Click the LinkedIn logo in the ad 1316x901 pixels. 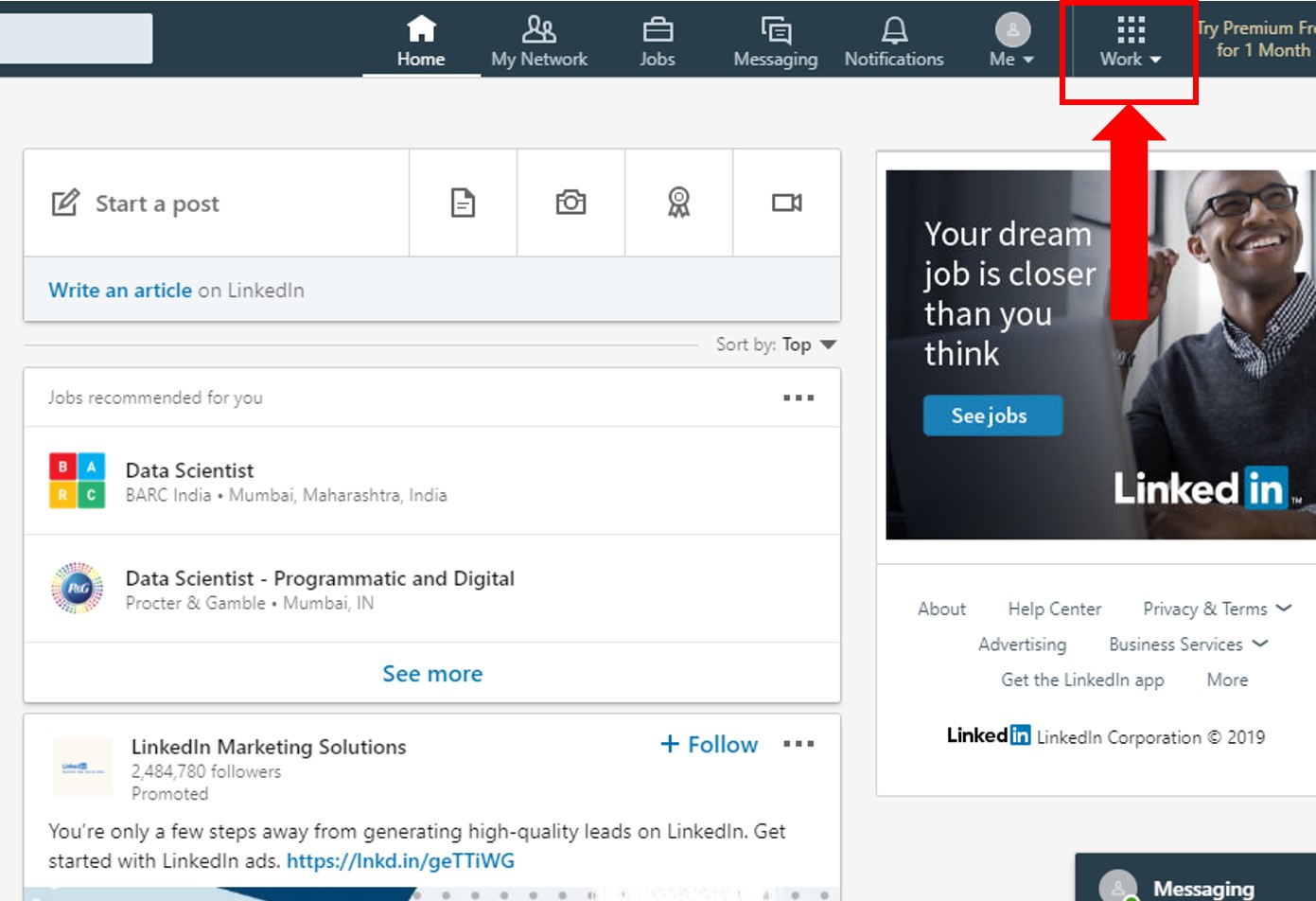tap(1207, 488)
